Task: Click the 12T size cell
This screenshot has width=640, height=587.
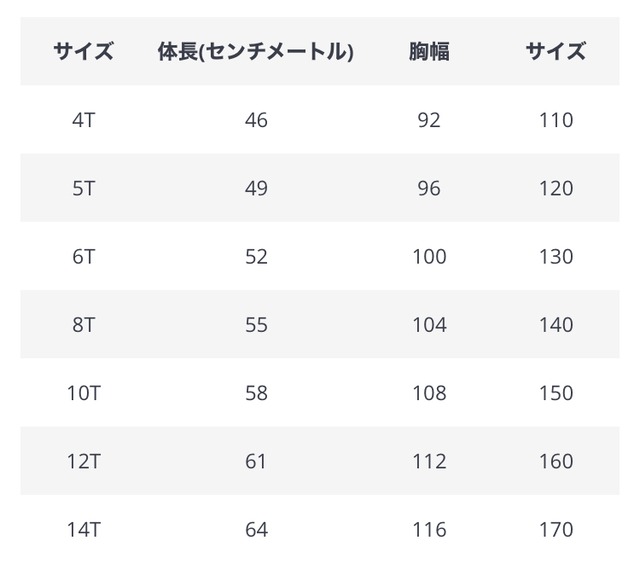Action: point(84,461)
